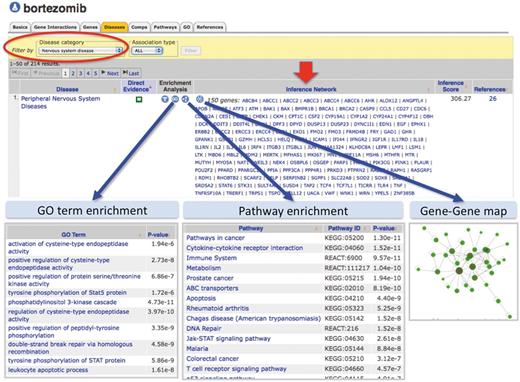Open the ICAM1 gene link
The width and height of the screenshot is (520, 382).
coord(320,139)
